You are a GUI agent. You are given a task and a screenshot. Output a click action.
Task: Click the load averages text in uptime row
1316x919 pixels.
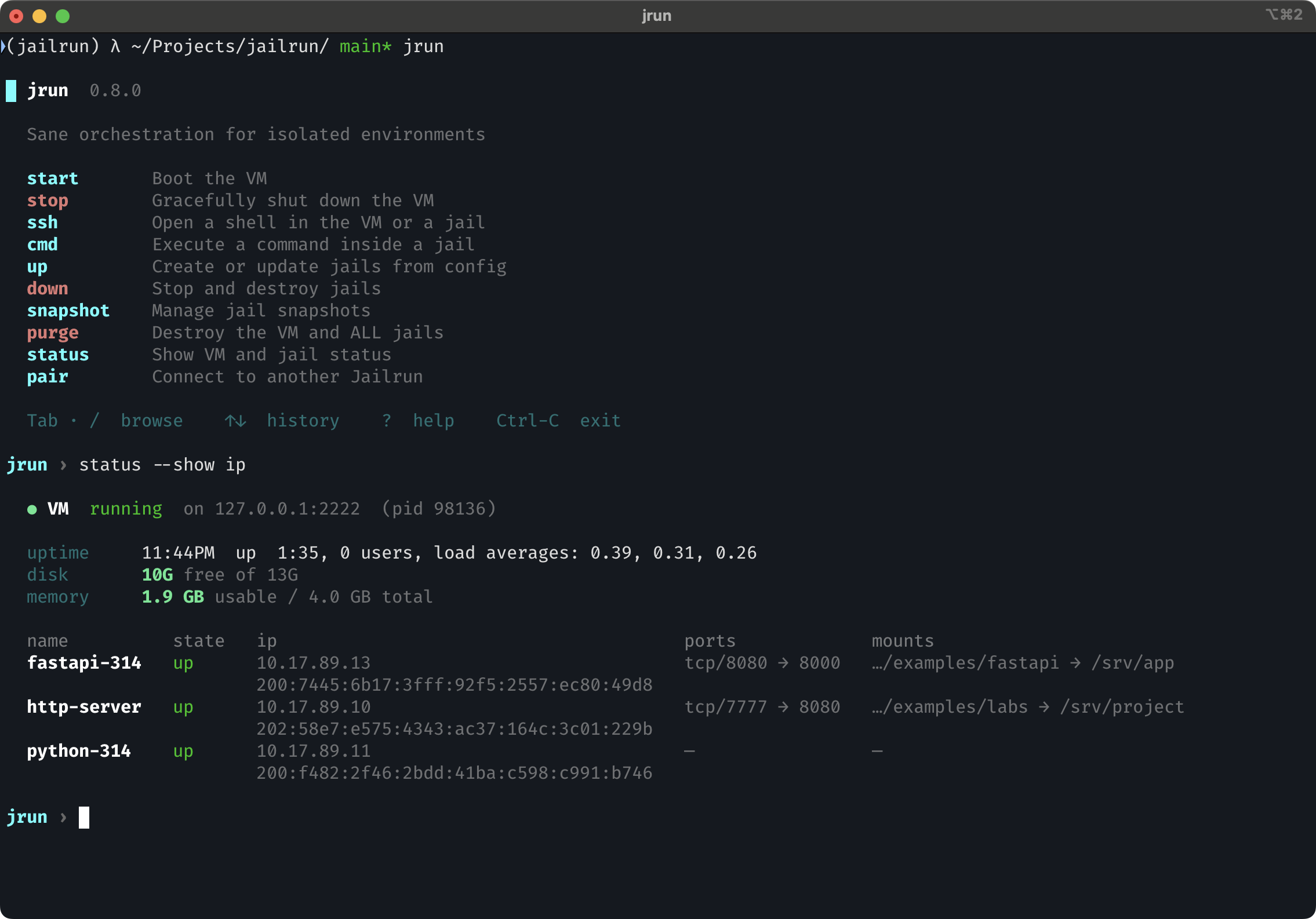tap(595, 553)
